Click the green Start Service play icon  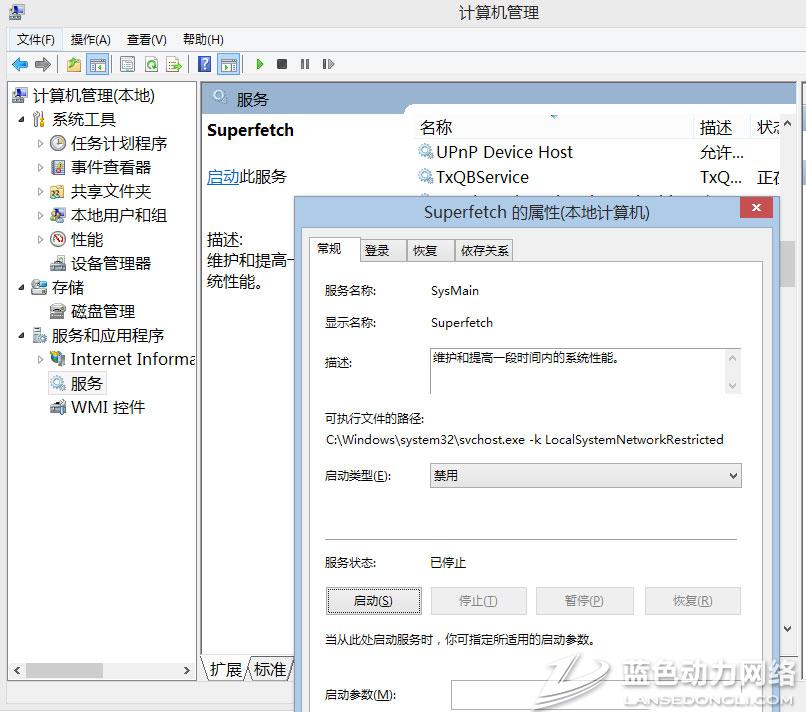(x=260, y=64)
